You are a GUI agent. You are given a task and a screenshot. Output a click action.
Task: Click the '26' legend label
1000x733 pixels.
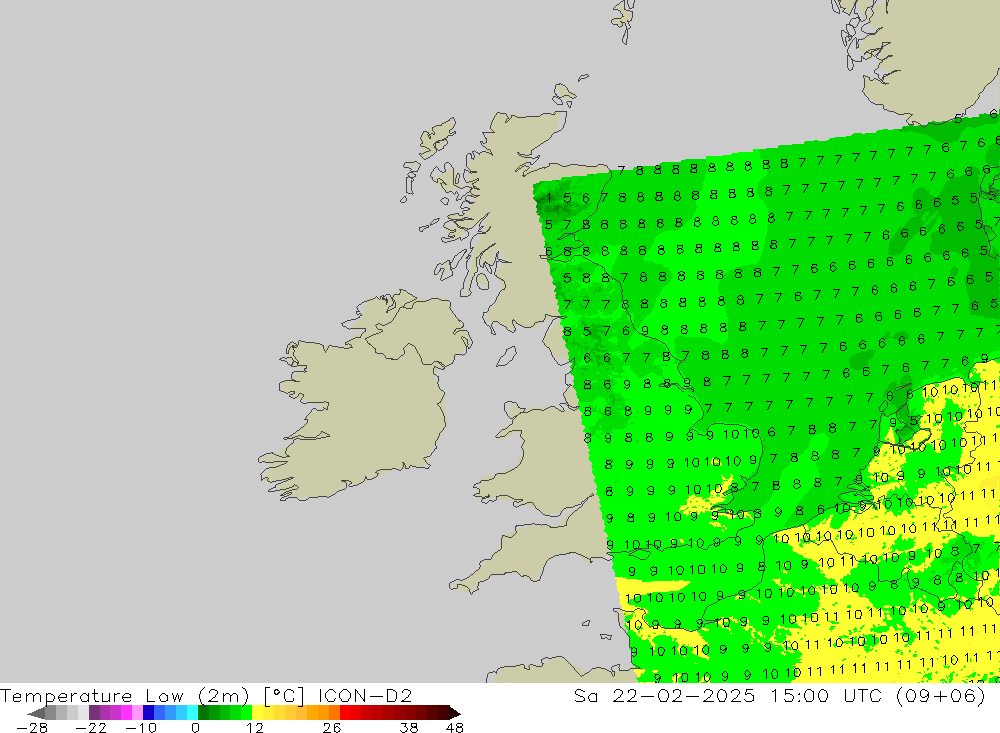click(332, 728)
